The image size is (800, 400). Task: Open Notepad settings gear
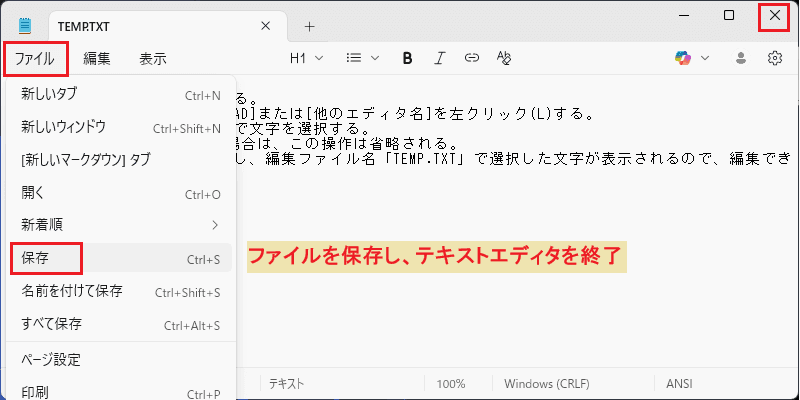tap(775, 58)
